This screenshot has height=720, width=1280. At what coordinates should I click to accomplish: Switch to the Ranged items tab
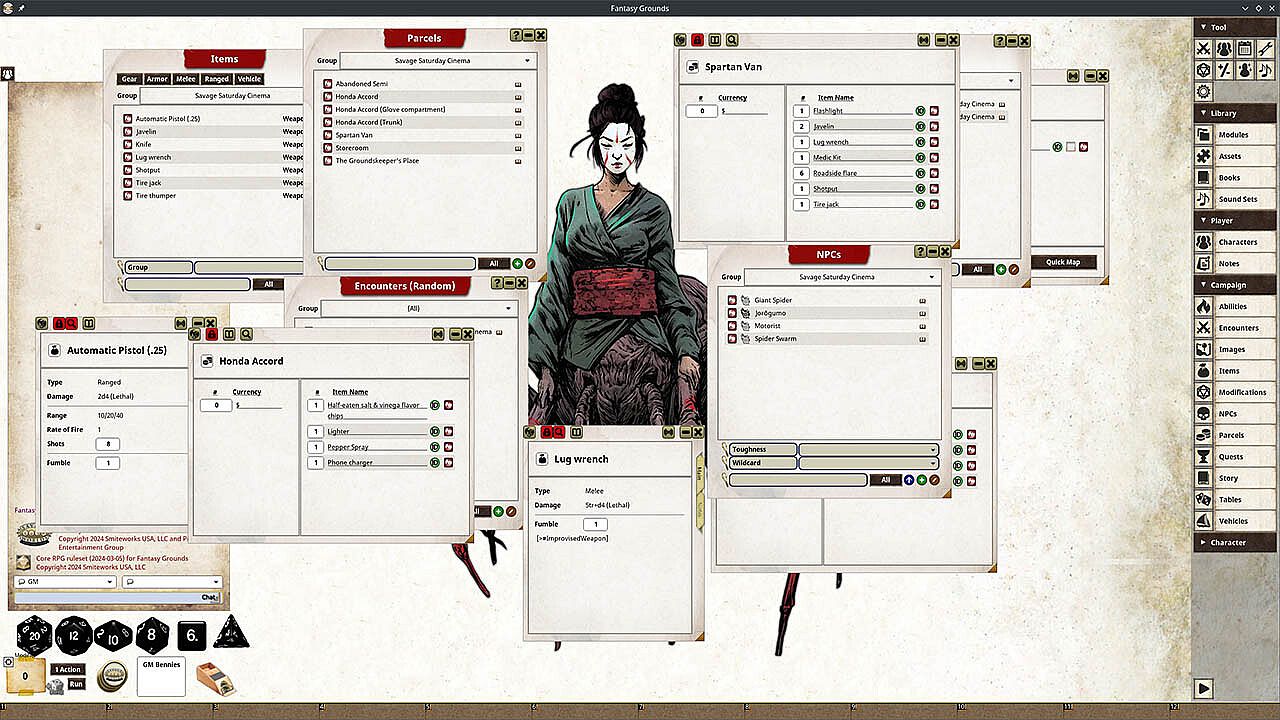pos(216,79)
